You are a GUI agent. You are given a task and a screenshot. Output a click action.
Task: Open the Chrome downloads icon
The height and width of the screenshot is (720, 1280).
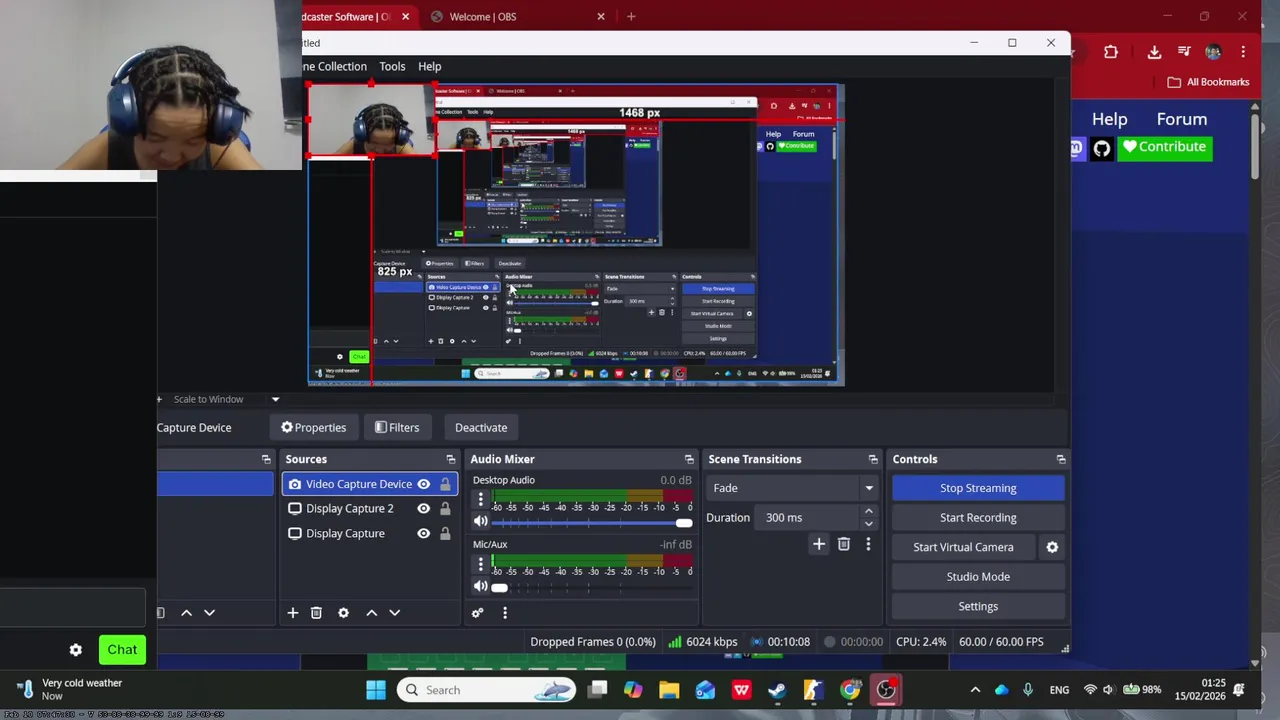[x=1154, y=52]
